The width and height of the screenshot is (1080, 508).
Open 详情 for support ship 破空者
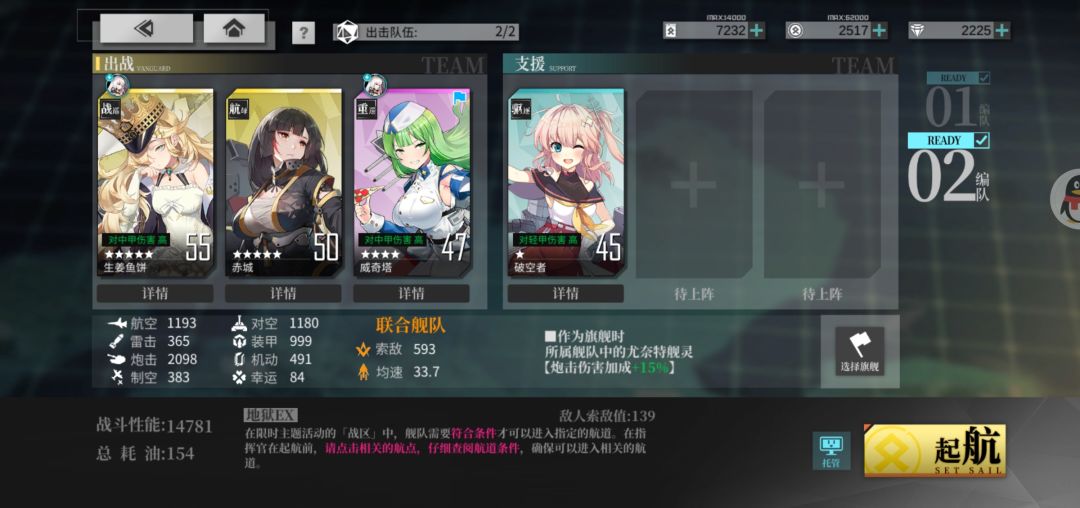point(565,293)
